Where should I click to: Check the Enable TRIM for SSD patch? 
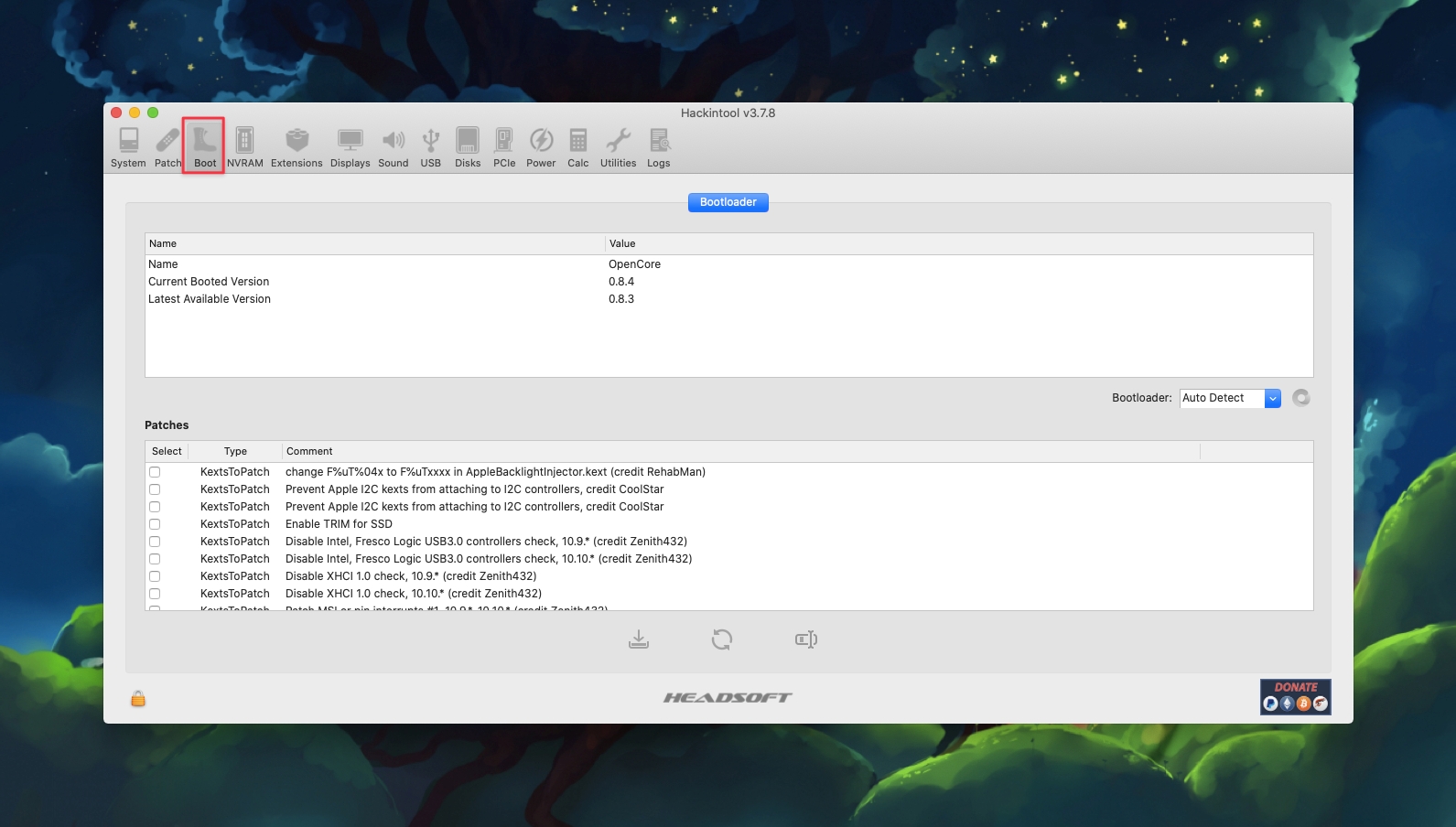[155, 524]
